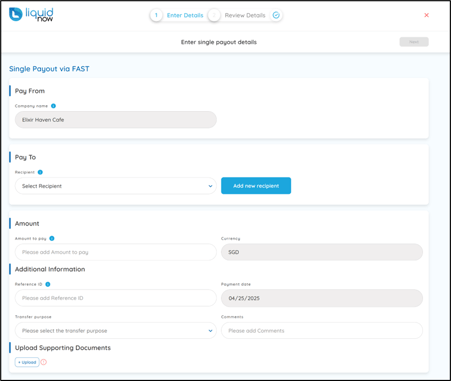Focus the Reference ID input field
451x381 pixels.
tap(116, 298)
